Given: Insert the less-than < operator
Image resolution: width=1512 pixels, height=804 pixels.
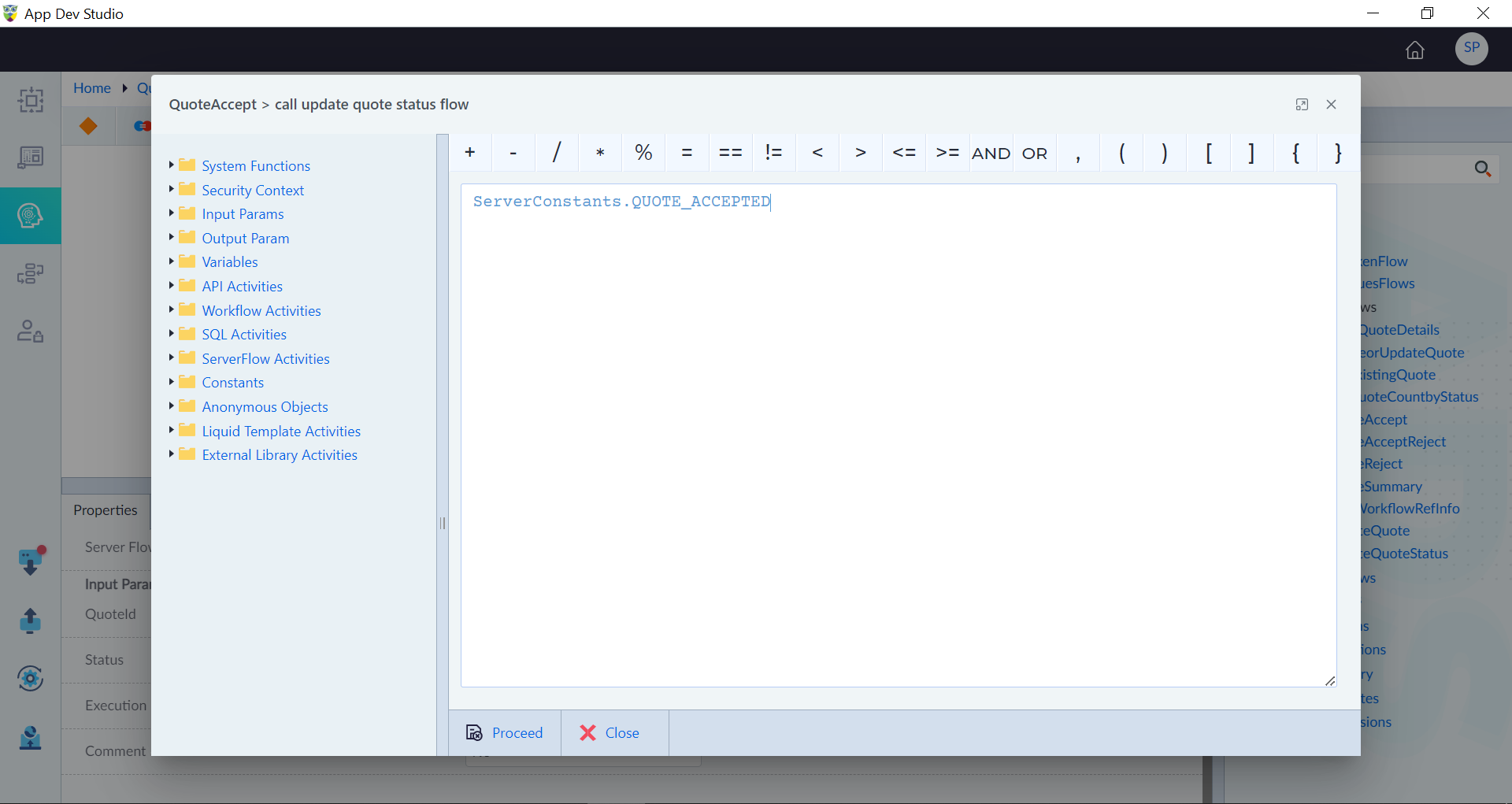Looking at the screenshot, I should (817, 153).
